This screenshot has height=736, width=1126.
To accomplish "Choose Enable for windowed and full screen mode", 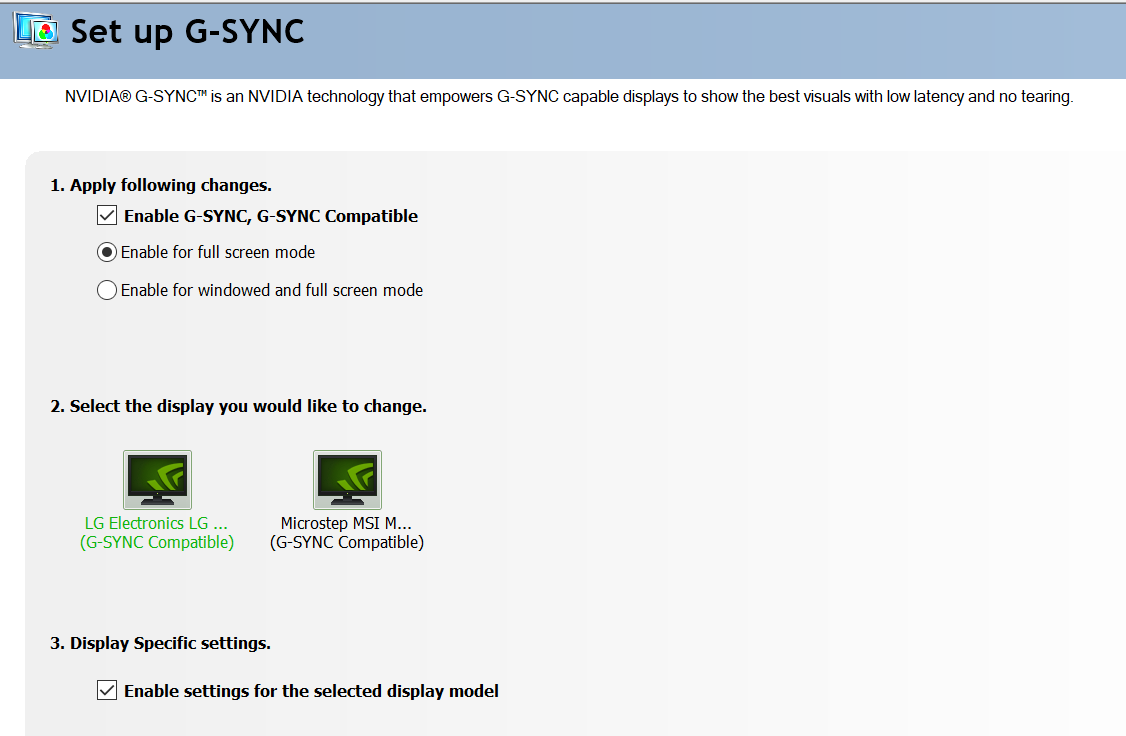I will (x=107, y=290).
